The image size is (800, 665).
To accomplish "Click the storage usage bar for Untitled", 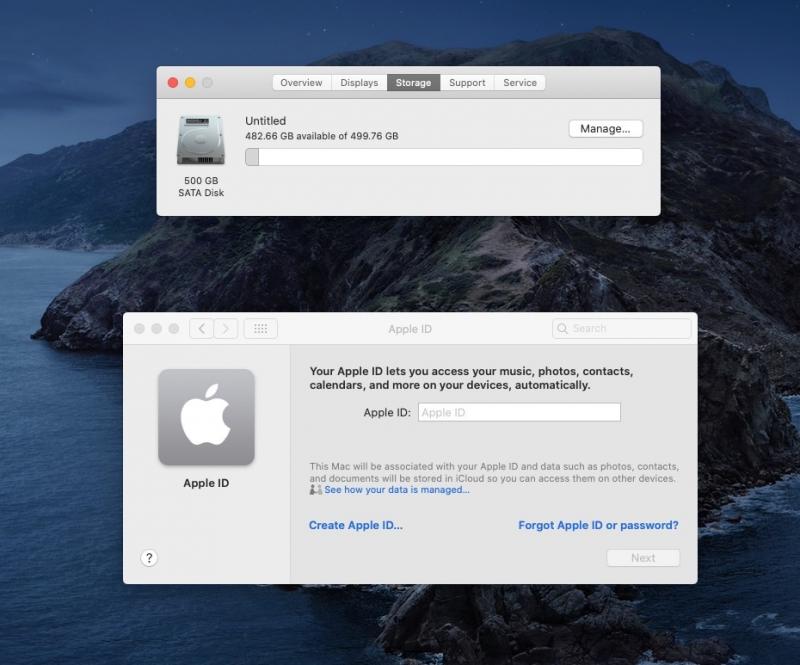I will pos(443,157).
